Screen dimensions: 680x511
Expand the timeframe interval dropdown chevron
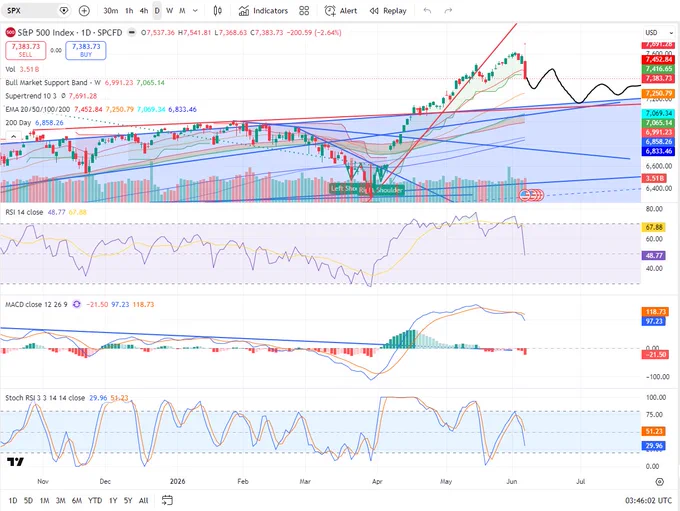195,10
